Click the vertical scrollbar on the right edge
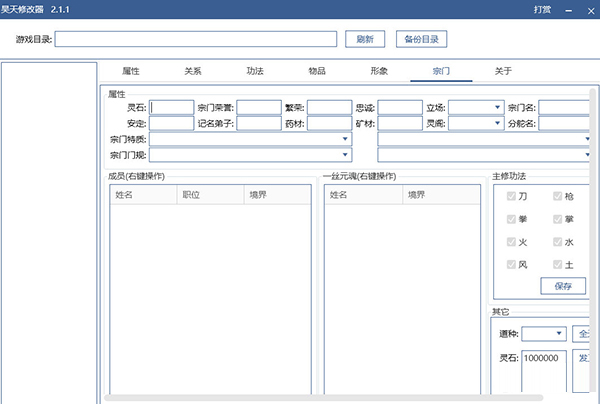Viewport: 600px width, 404px height. [x=593, y=241]
